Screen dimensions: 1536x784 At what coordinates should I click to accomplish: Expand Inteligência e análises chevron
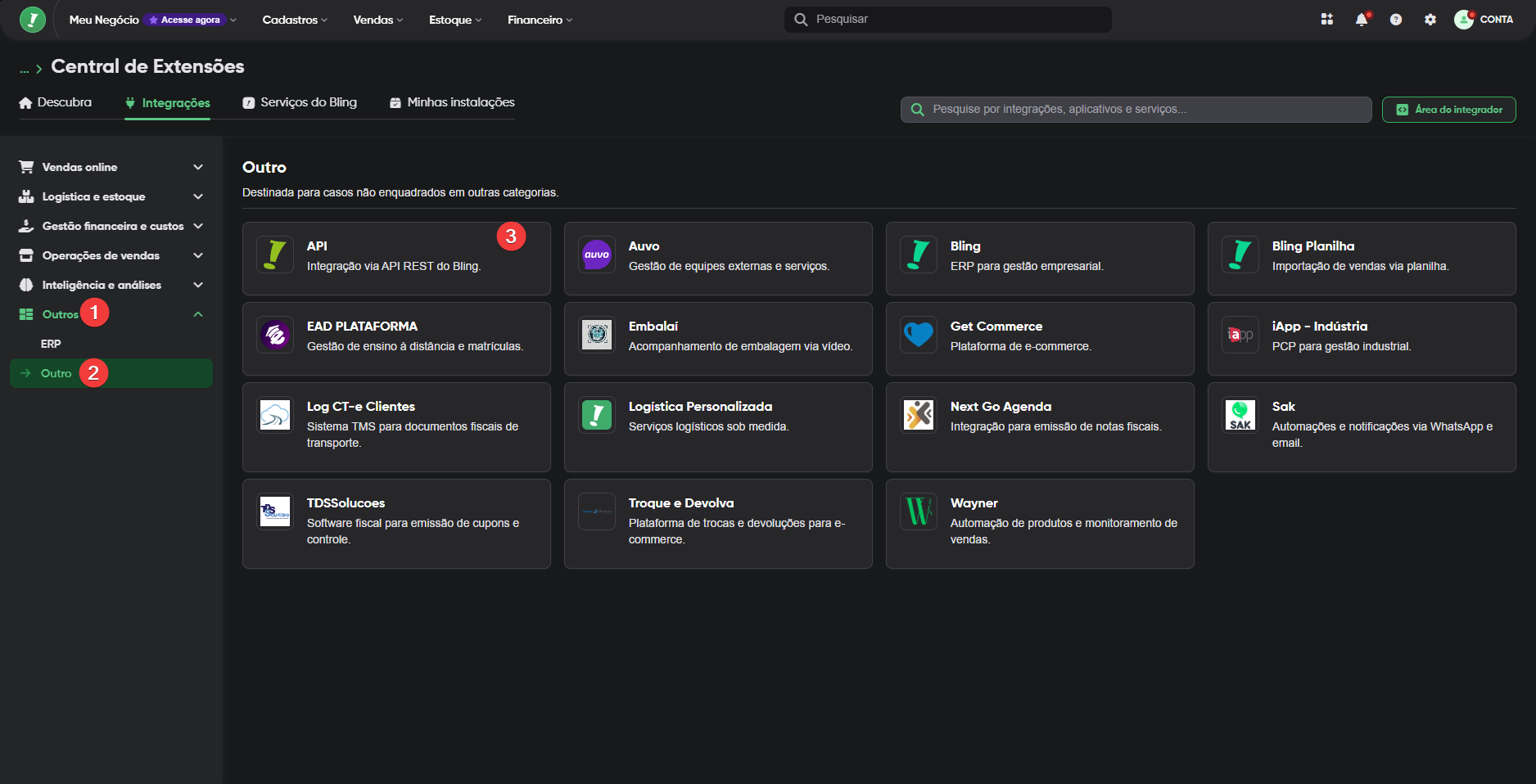198,285
